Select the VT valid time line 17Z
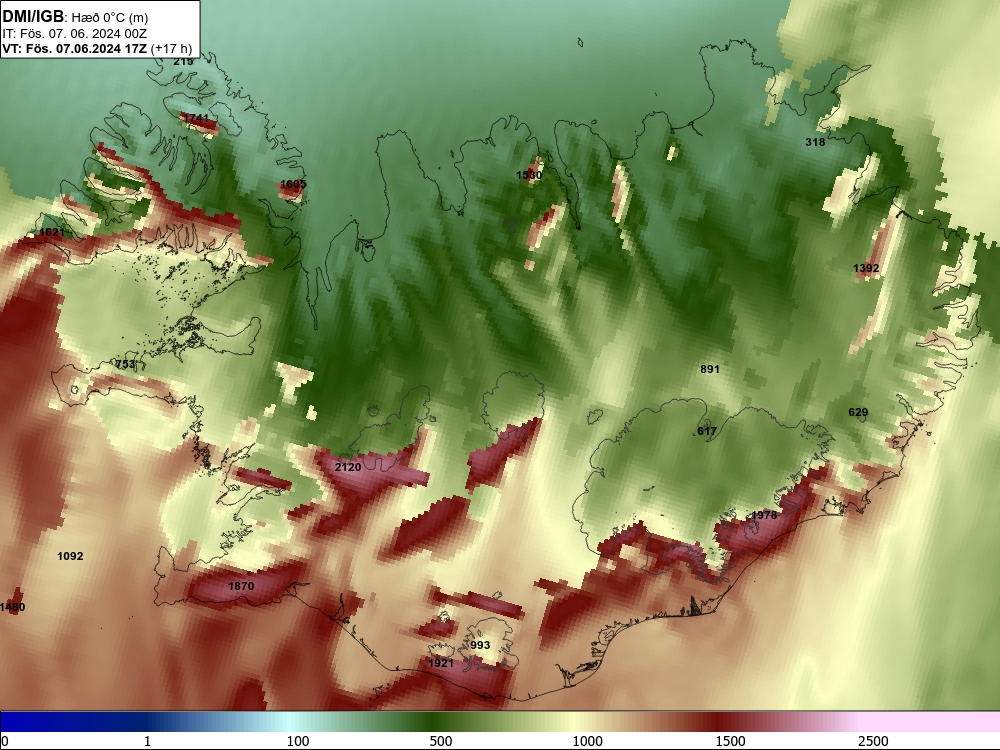 click(x=97, y=48)
